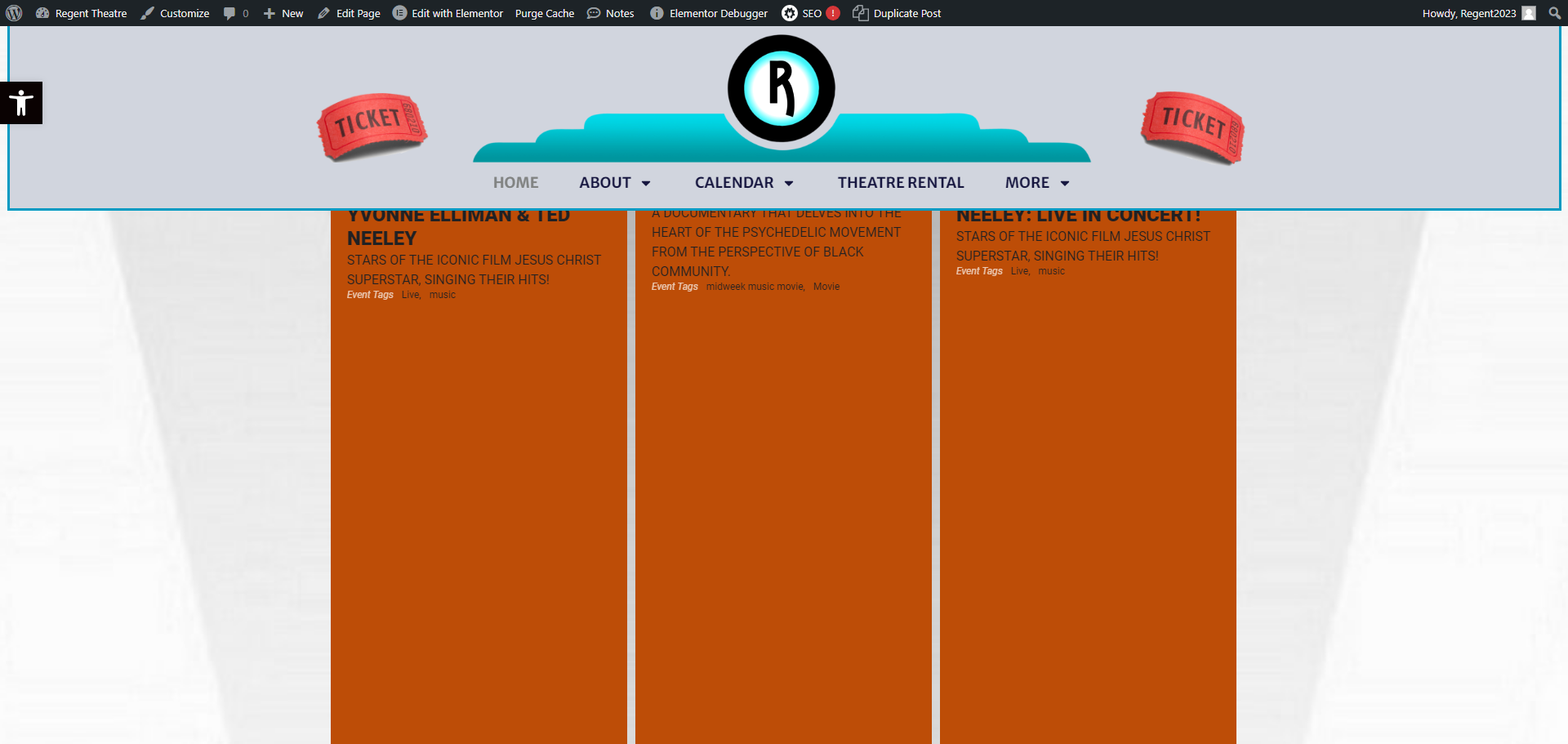Click the left red ticket image
This screenshot has width=1568, height=744.
[372, 127]
